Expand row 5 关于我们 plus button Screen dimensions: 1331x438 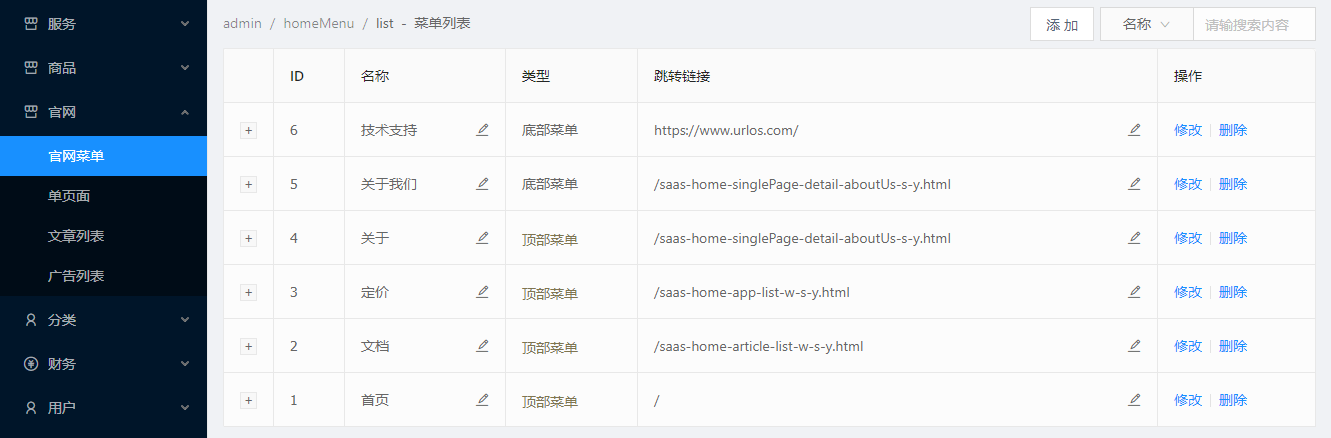[x=249, y=184]
